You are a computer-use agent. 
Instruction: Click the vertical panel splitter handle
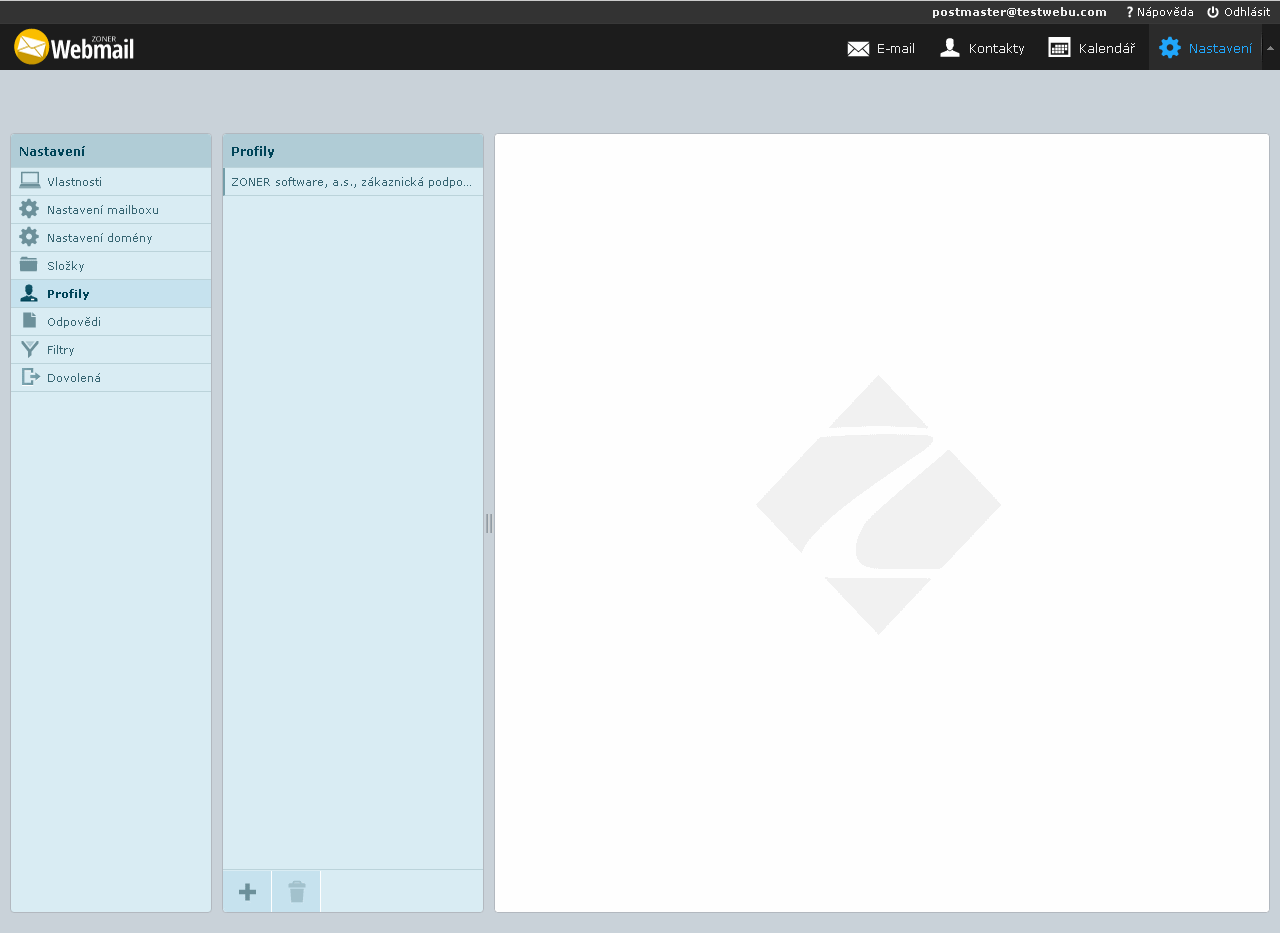tap(489, 523)
